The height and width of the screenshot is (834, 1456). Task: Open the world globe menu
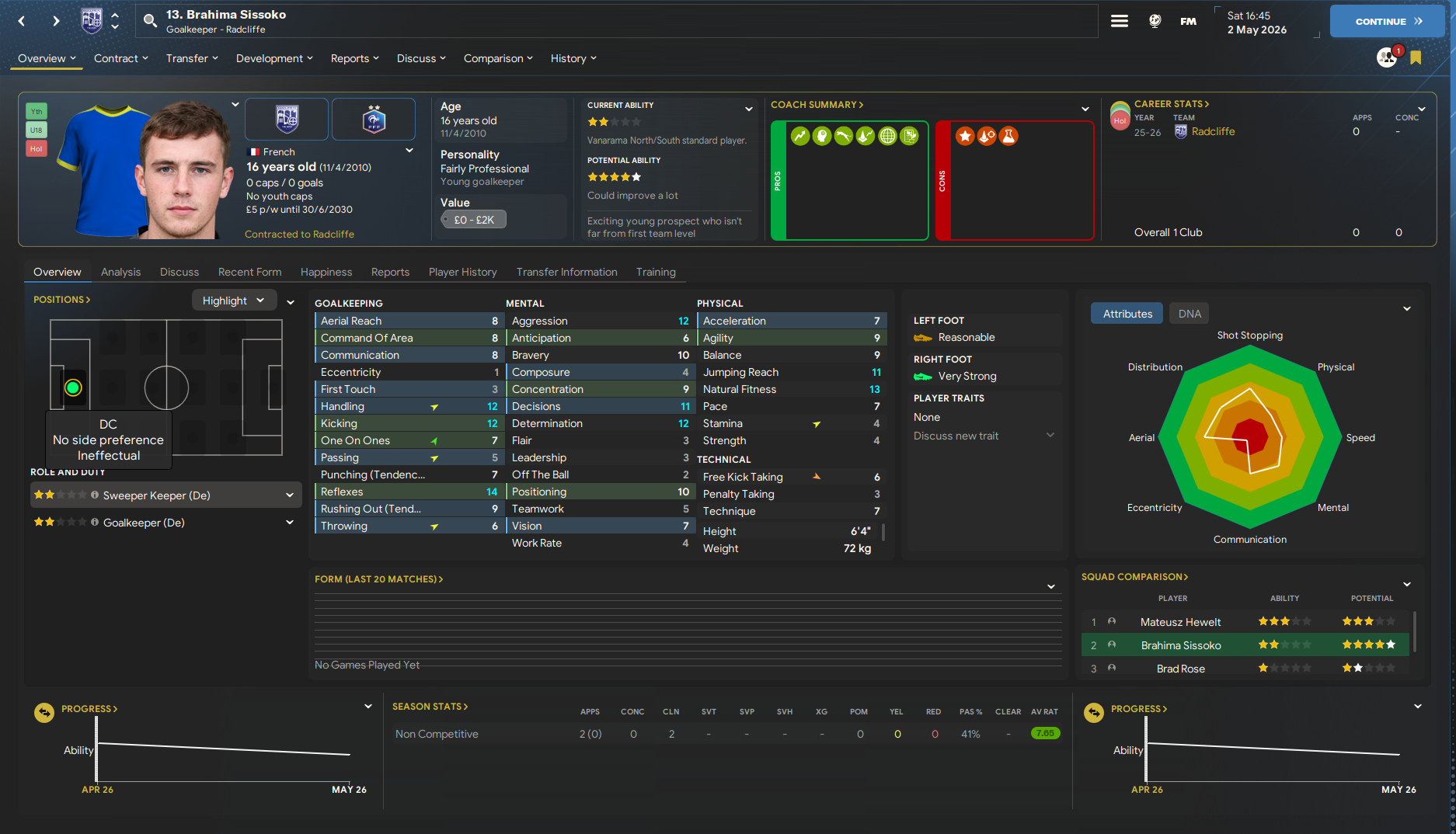1155,21
